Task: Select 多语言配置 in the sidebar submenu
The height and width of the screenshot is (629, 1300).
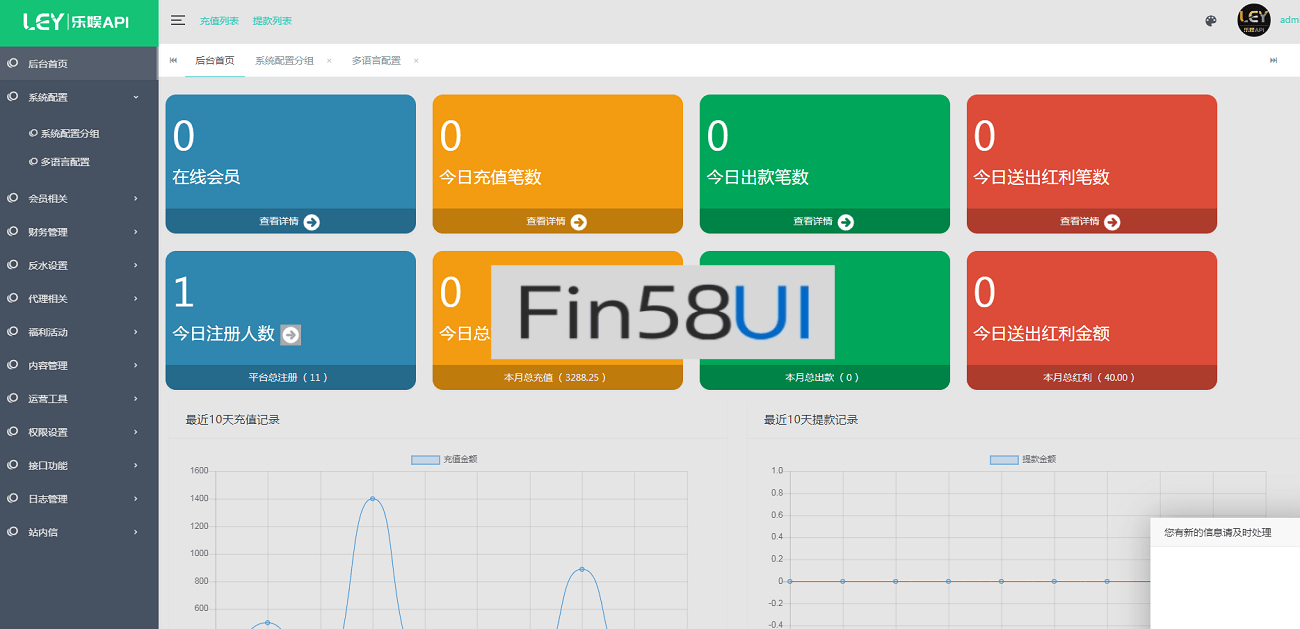Action: click(65, 162)
